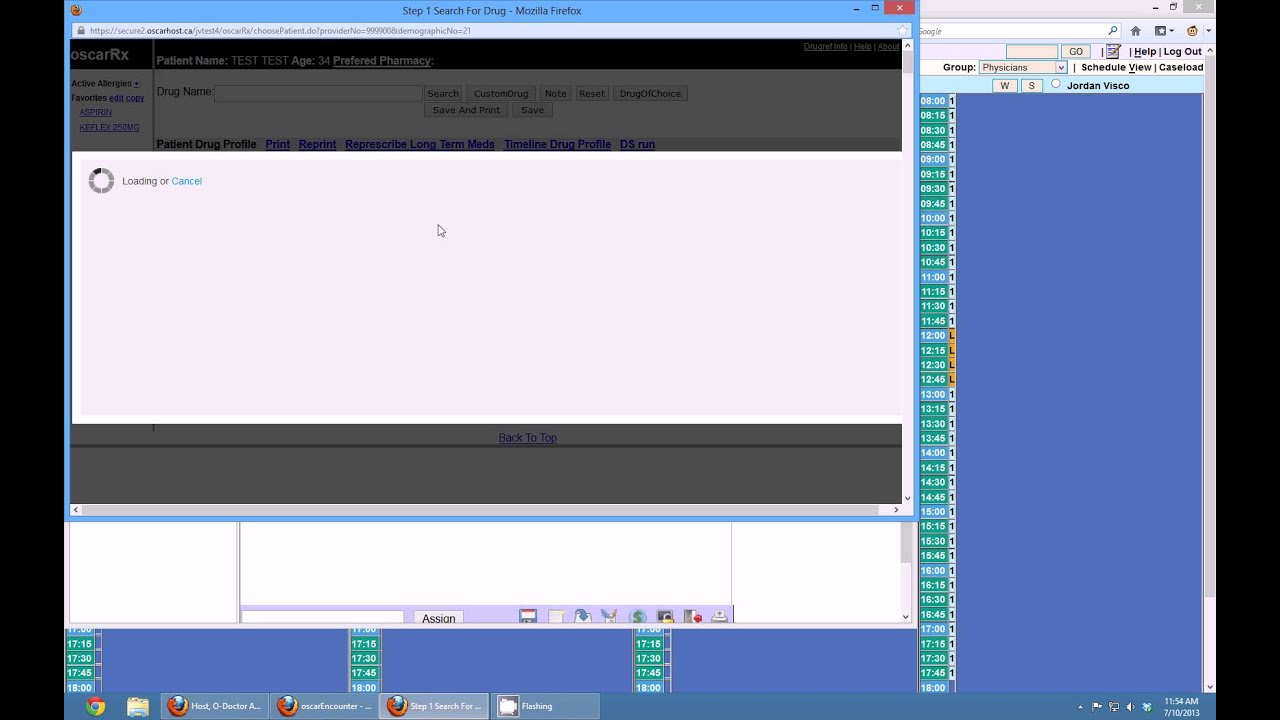The height and width of the screenshot is (720, 1280).
Task: Open File Explorer from the taskbar
Action: pyautogui.click(x=138, y=706)
